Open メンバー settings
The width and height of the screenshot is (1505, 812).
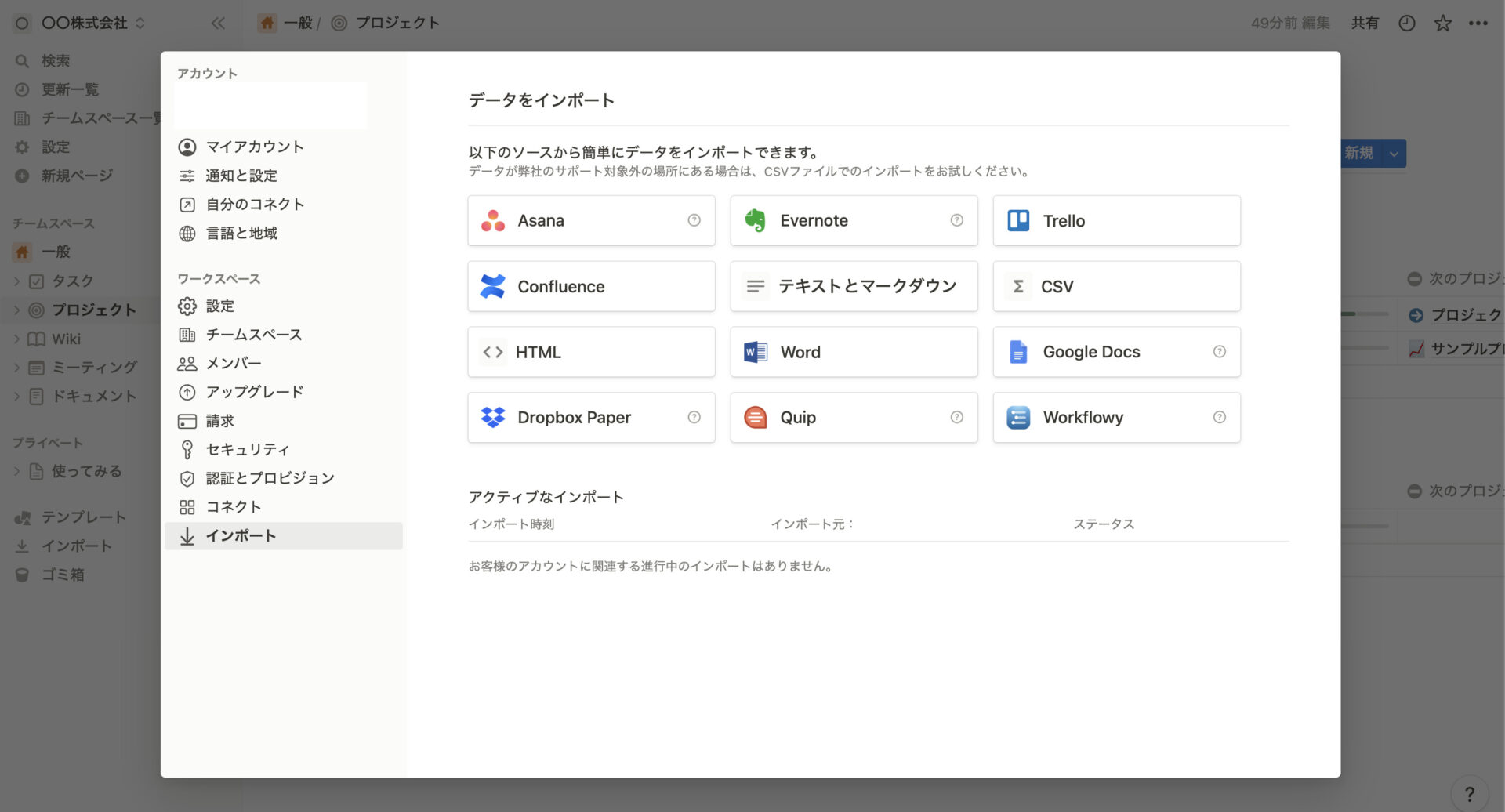(283, 364)
